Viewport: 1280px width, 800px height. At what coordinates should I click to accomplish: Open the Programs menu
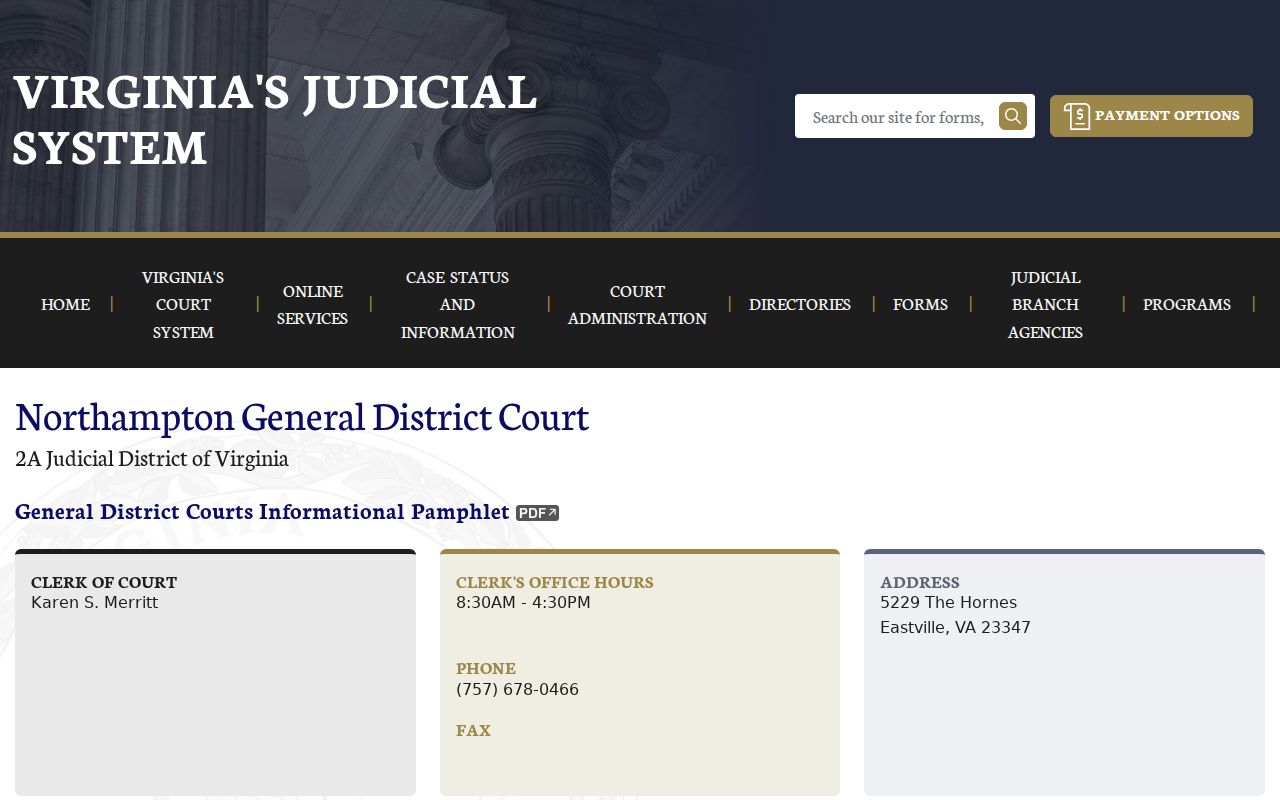(x=1187, y=304)
